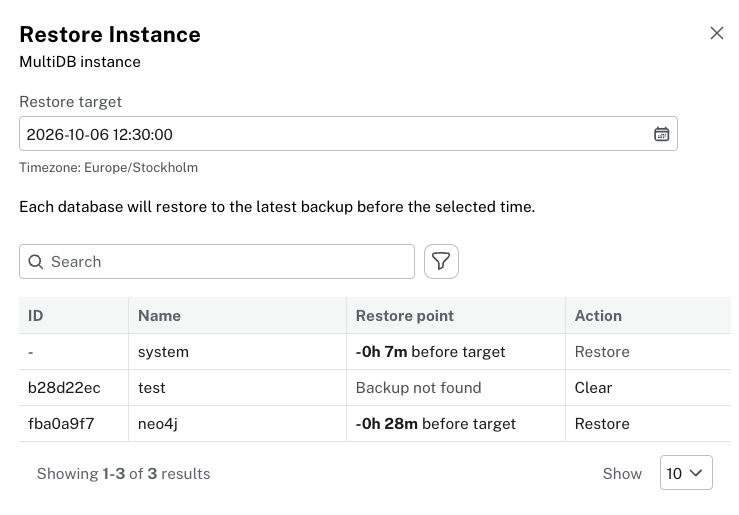This screenshot has width=739, height=515.
Task: Select the test name cell
Action: tap(237, 388)
